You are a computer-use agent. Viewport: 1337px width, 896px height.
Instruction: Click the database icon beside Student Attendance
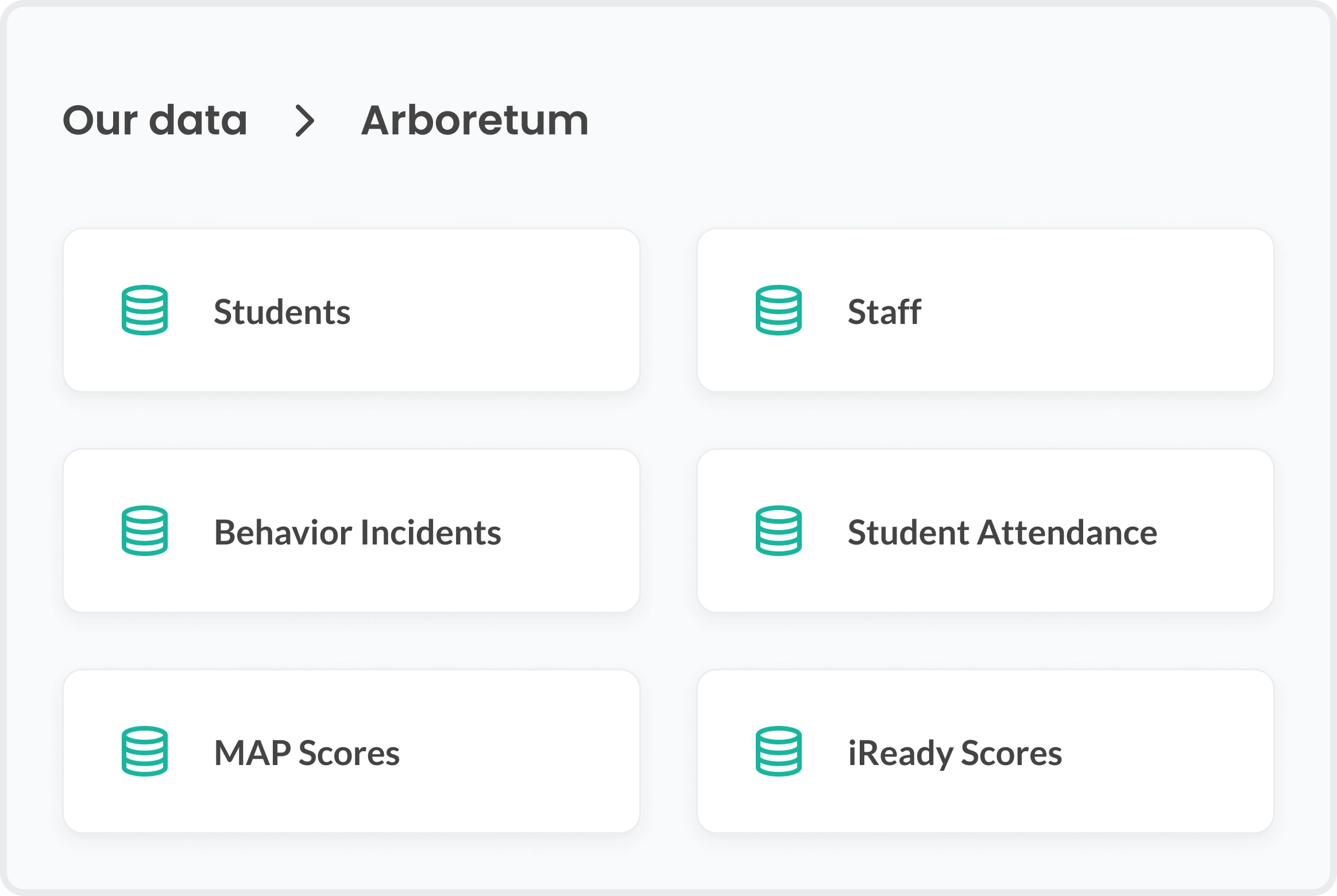click(x=779, y=531)
